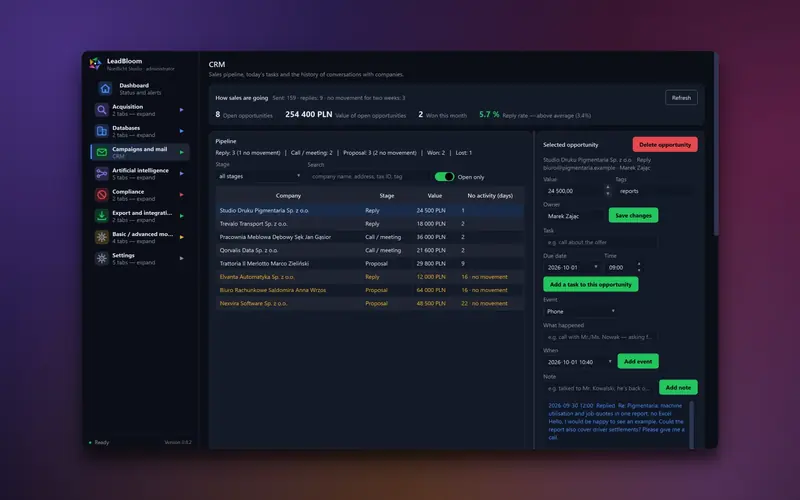Expand the Compliance section arrow

[x=181, y=194]
